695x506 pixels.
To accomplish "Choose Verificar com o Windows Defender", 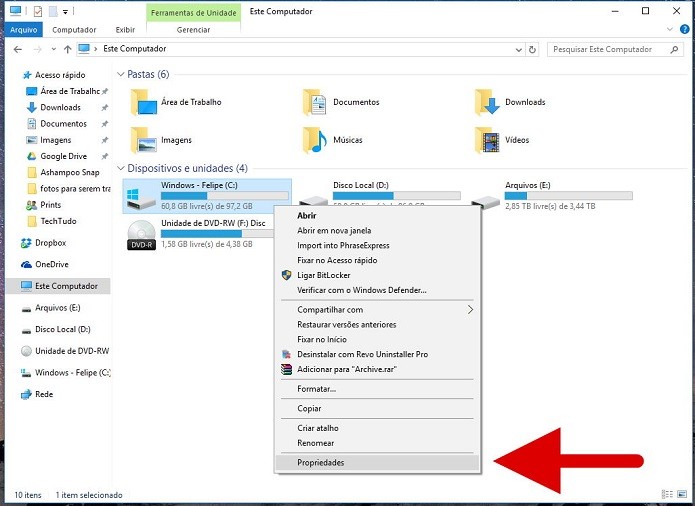I will pyautogui.click(x=377, y=290).
